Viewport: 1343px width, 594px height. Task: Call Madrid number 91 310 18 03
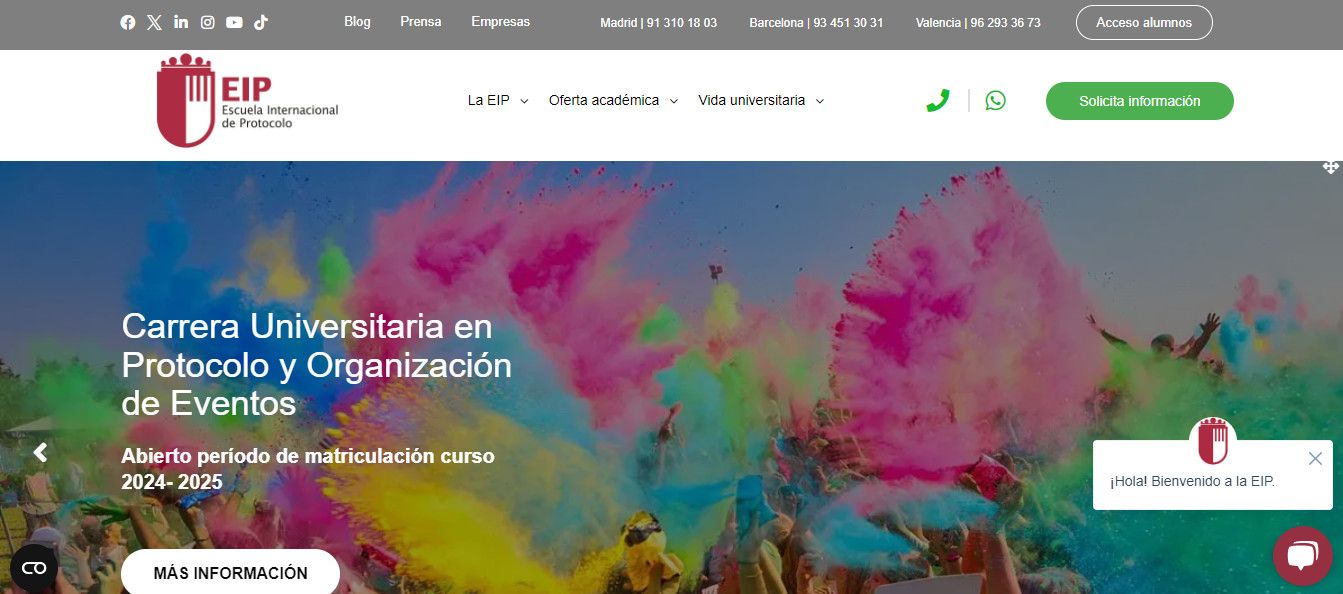point(659,23)
